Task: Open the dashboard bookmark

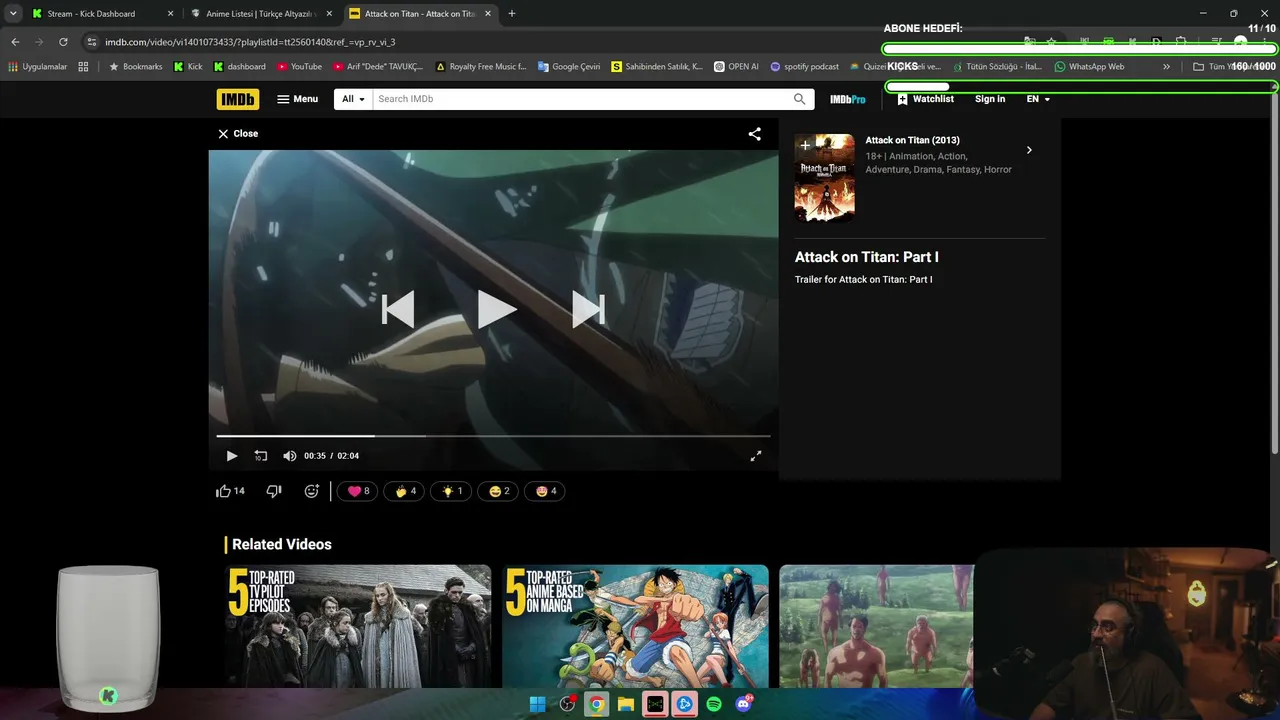Action: pos(240,67)
